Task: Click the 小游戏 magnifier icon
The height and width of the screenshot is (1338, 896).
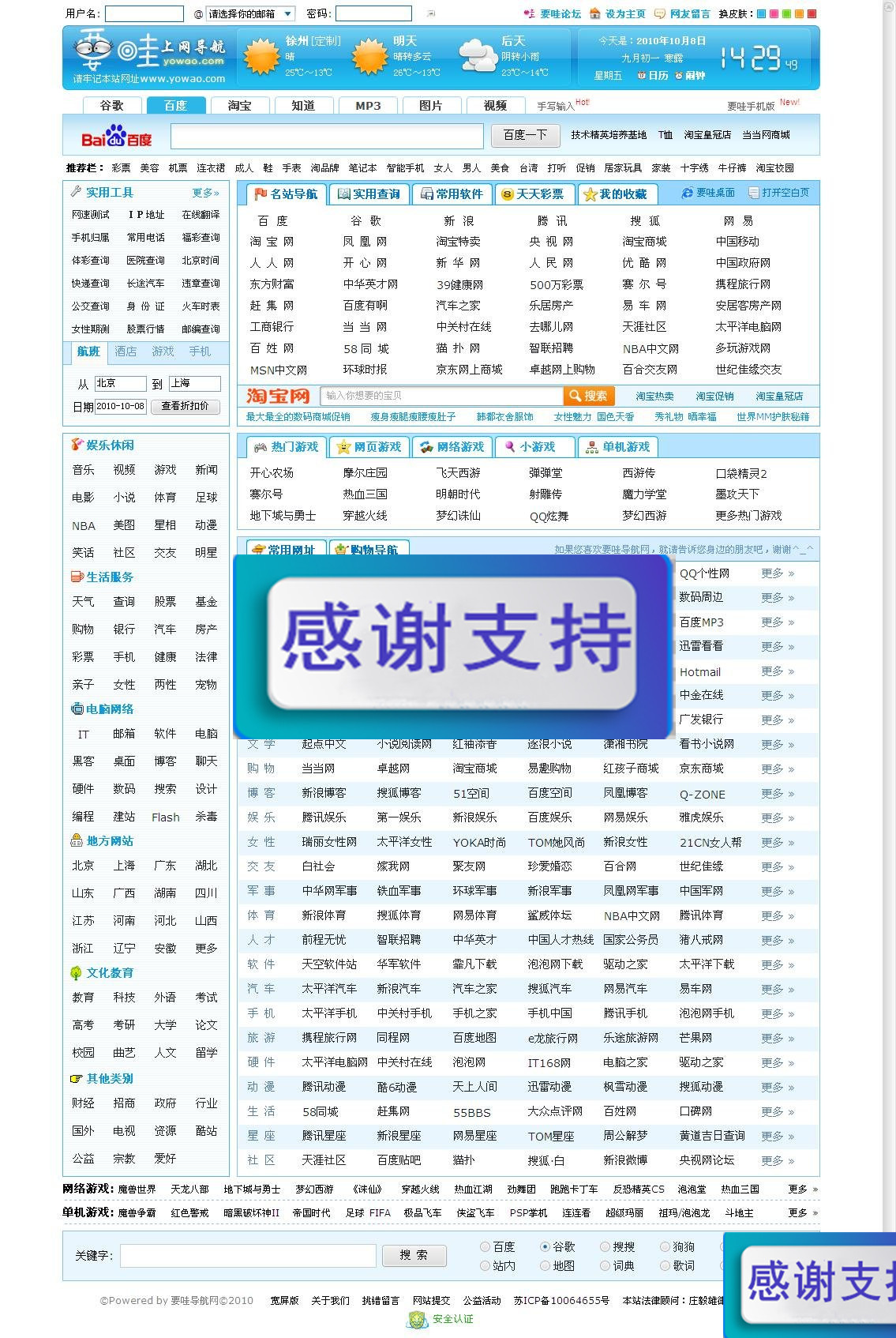Action: click(x=510, y=447)
